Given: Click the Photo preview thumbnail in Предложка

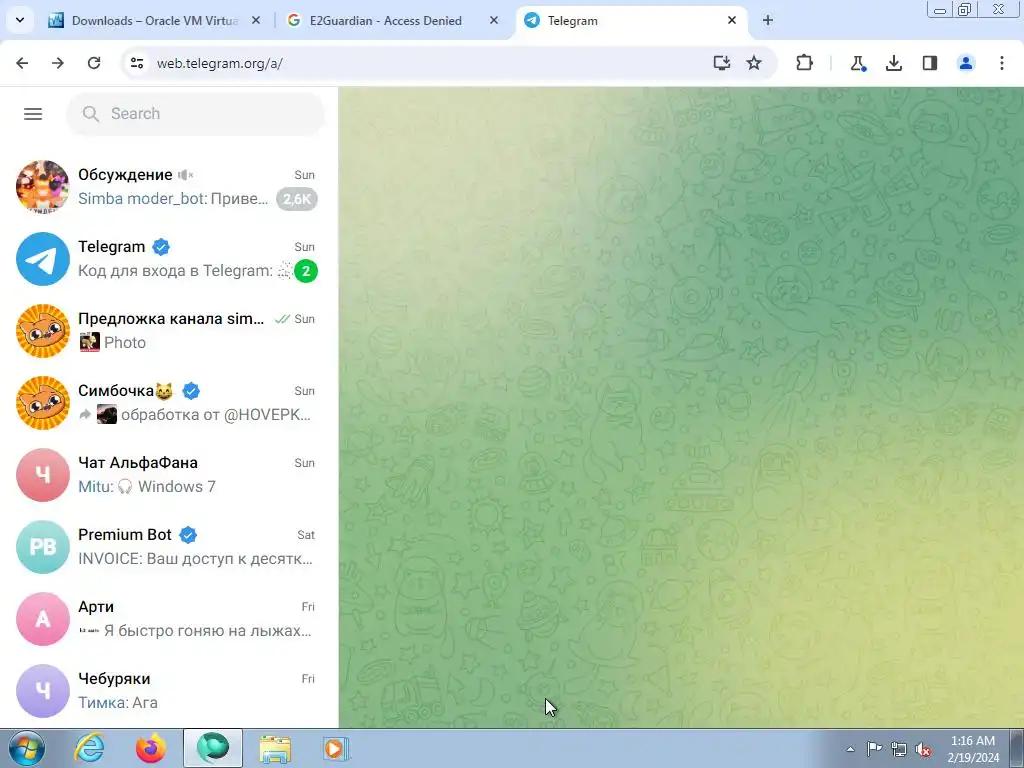Looking at the screenshot, I should (89, 342).
